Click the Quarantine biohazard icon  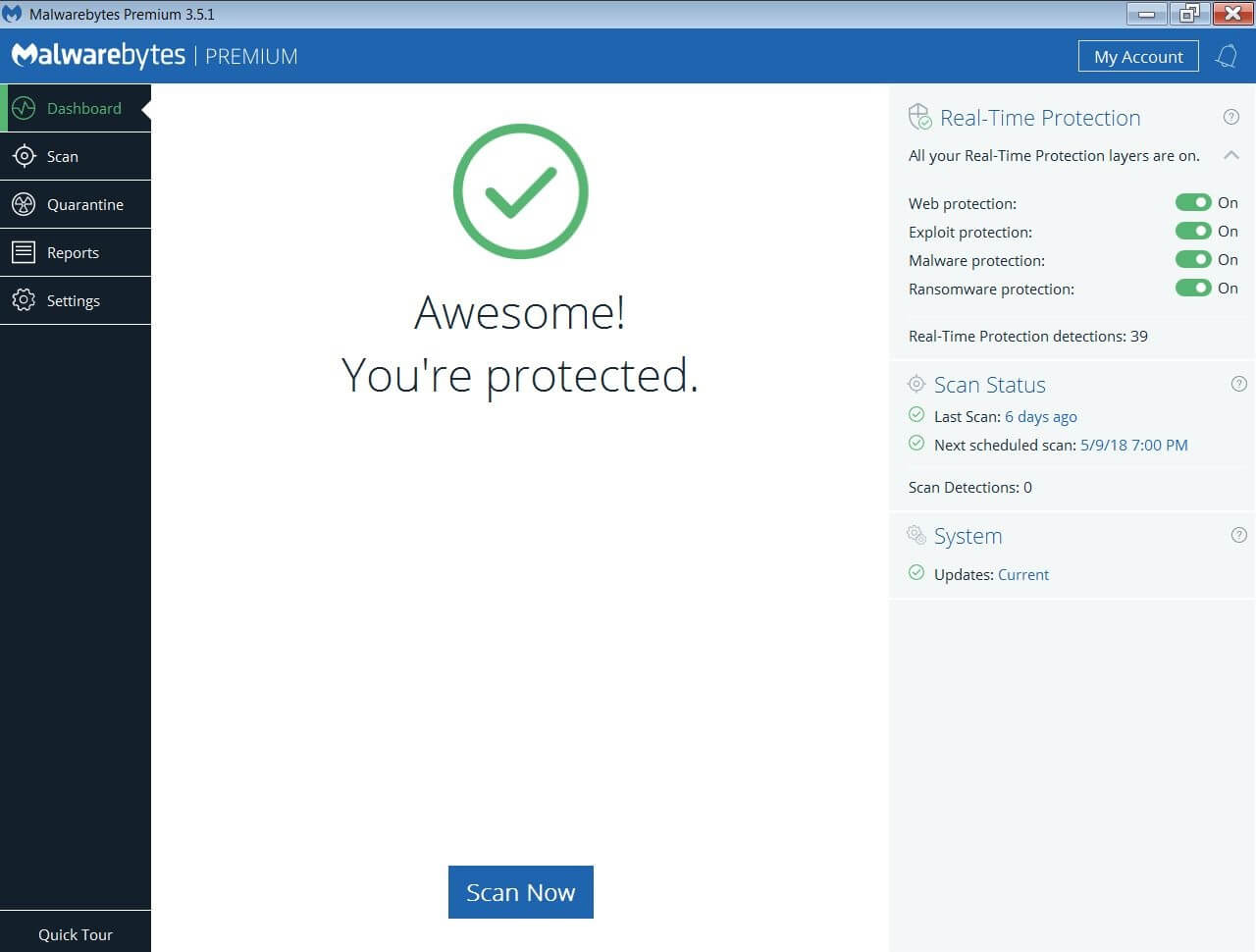(x=24, y=204)
